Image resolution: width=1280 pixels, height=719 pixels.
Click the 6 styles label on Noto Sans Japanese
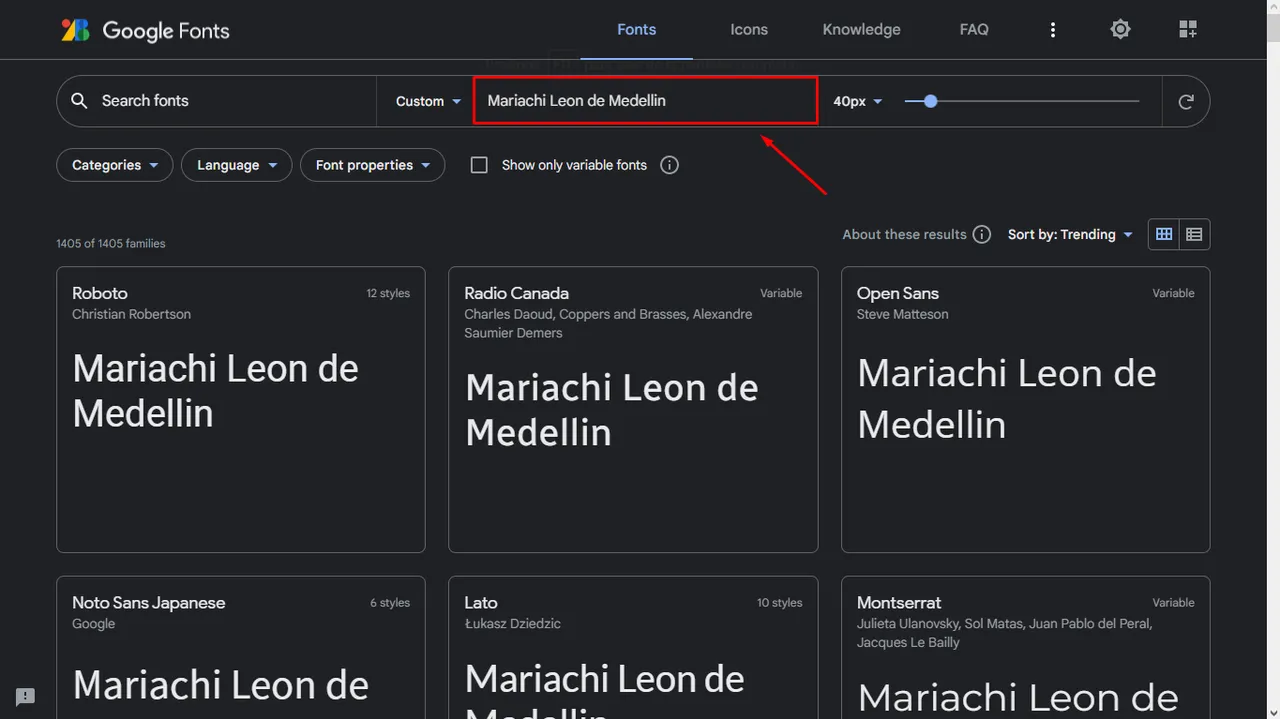390,603
